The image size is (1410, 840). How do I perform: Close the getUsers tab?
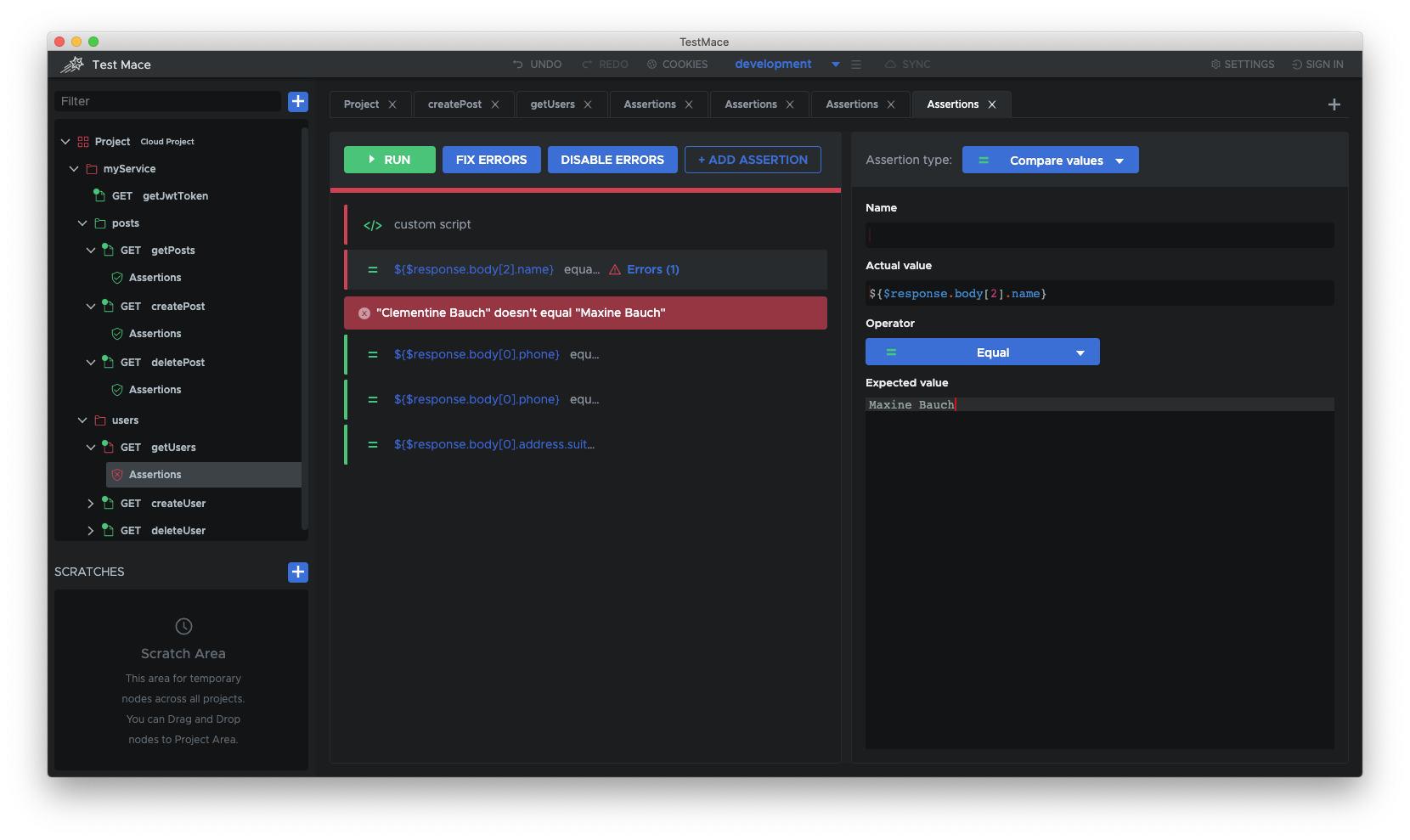click(x=588, y=104)
